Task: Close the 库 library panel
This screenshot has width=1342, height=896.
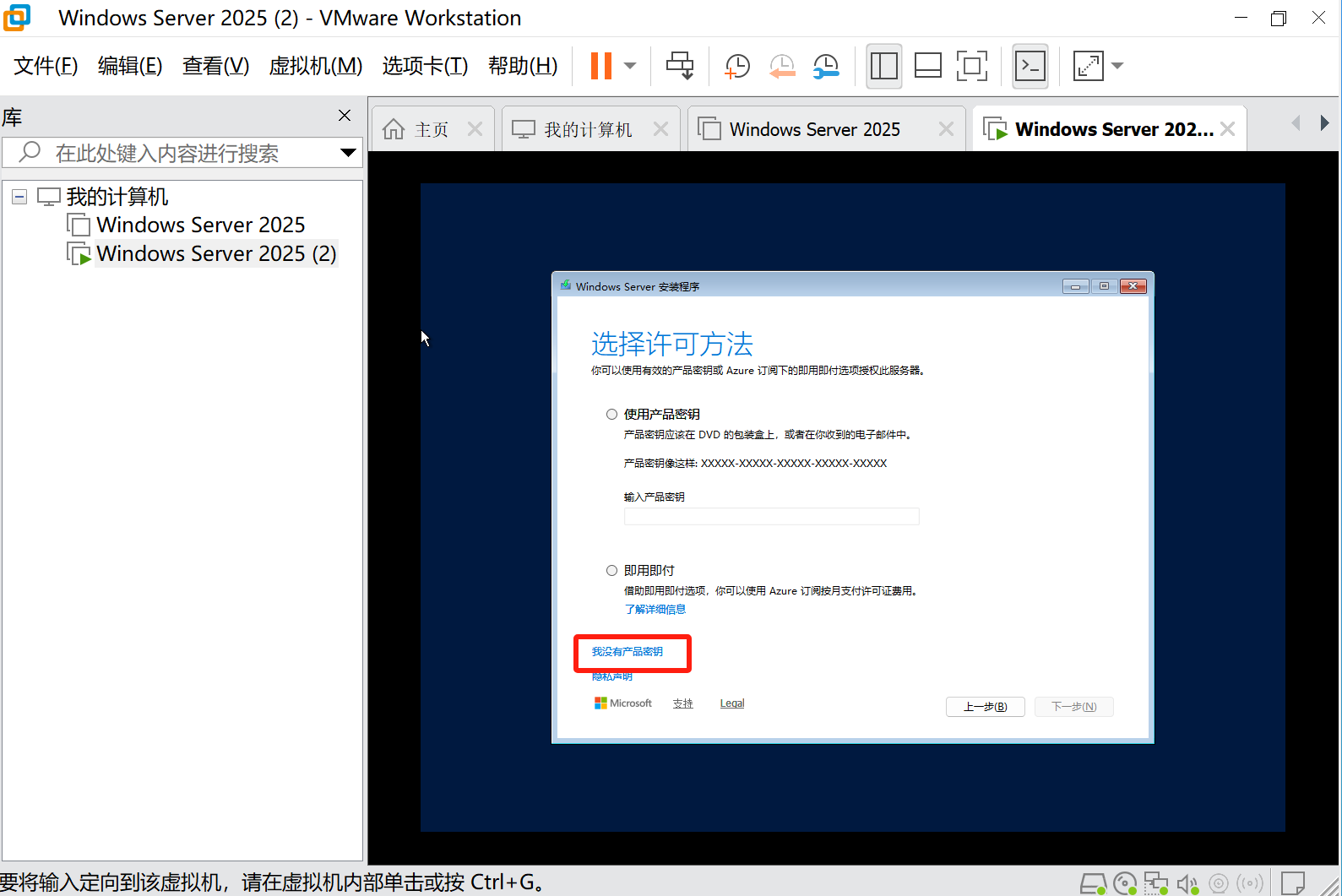Action: [x=345, y=116]
